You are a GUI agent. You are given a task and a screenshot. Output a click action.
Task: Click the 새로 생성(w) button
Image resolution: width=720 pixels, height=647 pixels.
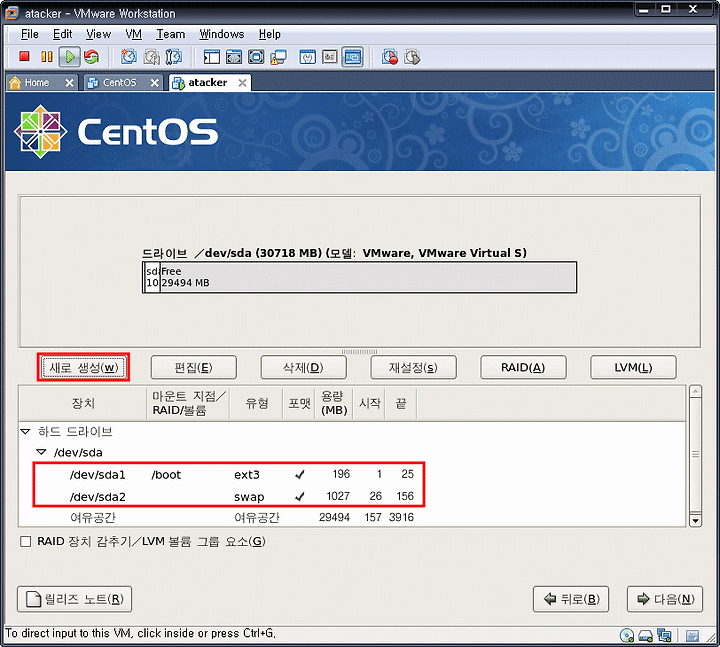[83, 367]
